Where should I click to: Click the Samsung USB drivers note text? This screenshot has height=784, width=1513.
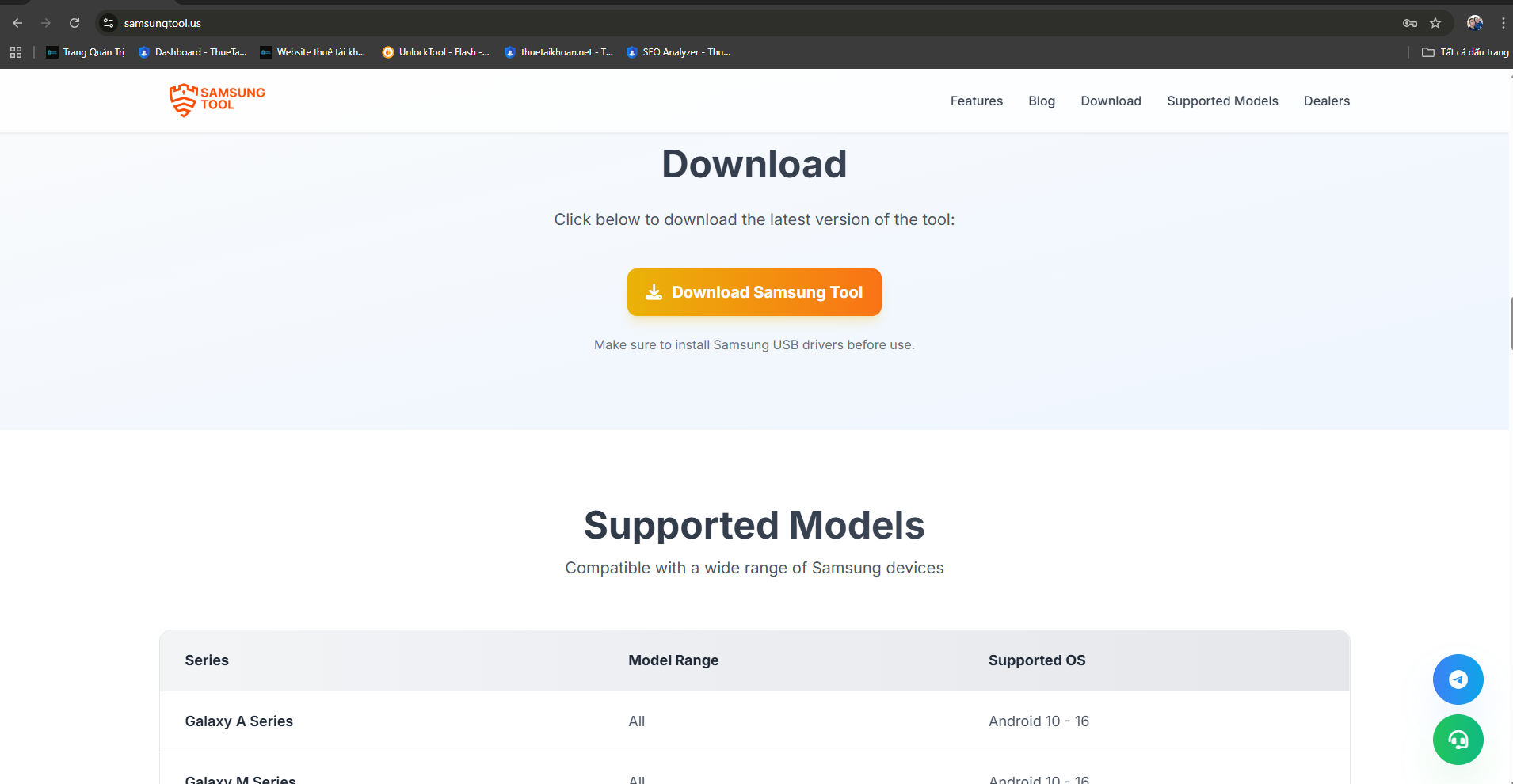(x=754, y=345)
